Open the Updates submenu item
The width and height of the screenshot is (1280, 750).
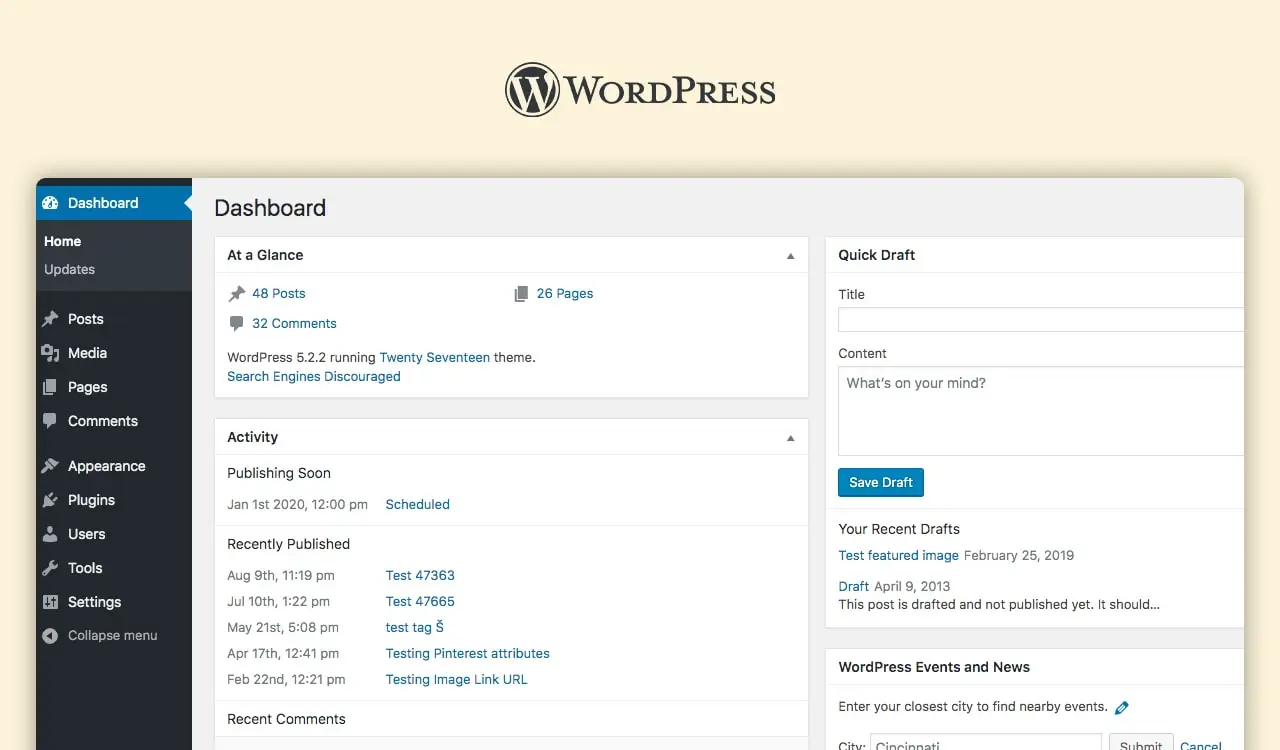tap(69, 269)
